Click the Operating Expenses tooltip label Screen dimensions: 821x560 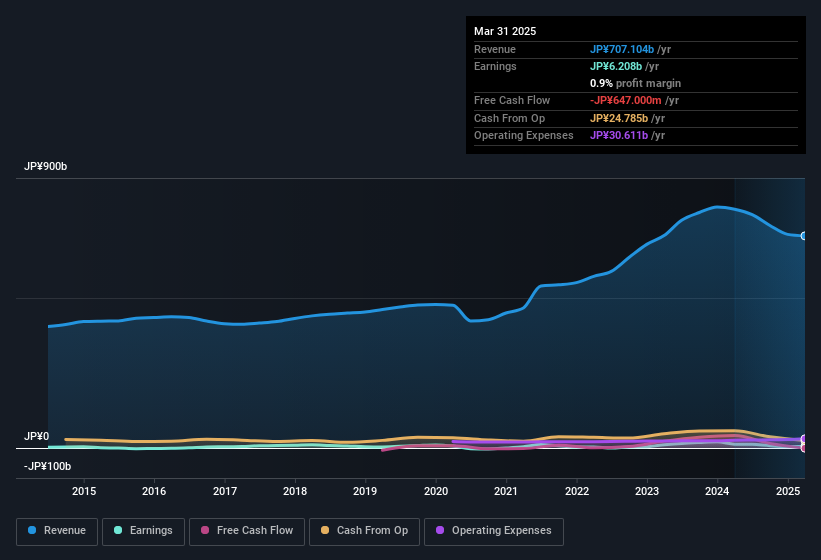524,135
